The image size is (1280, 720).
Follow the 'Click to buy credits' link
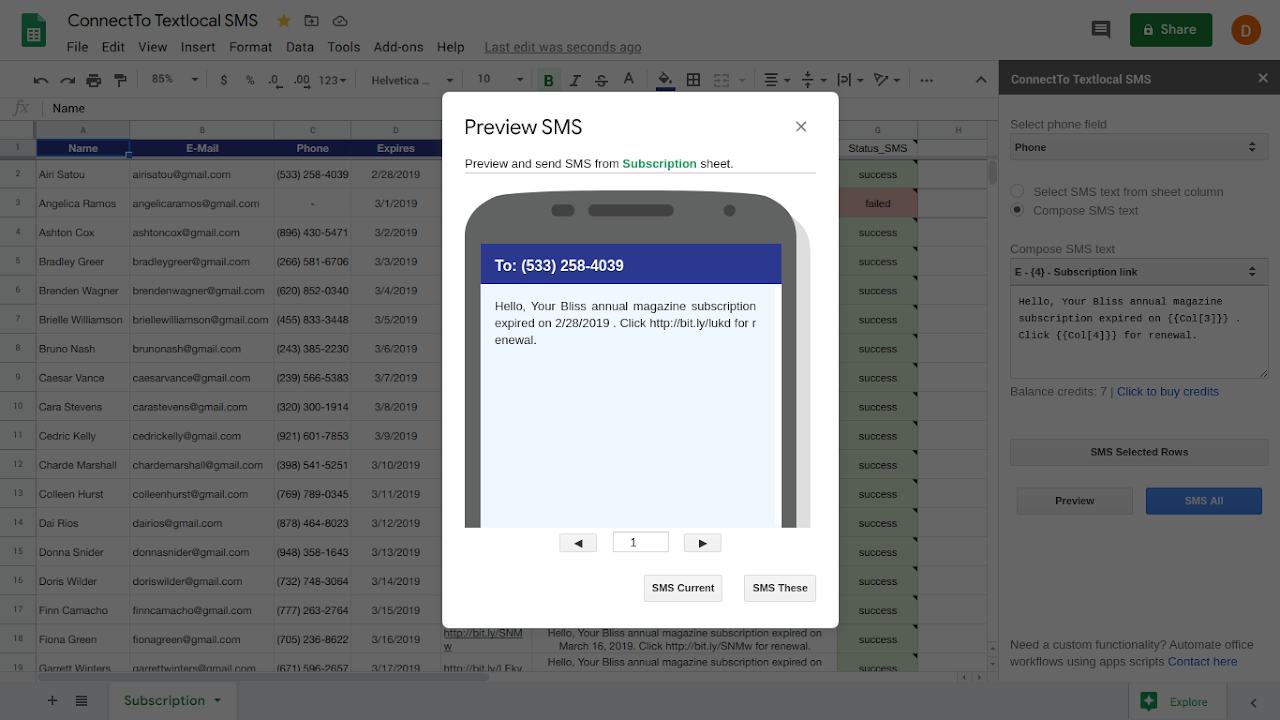click(1168, 392)
